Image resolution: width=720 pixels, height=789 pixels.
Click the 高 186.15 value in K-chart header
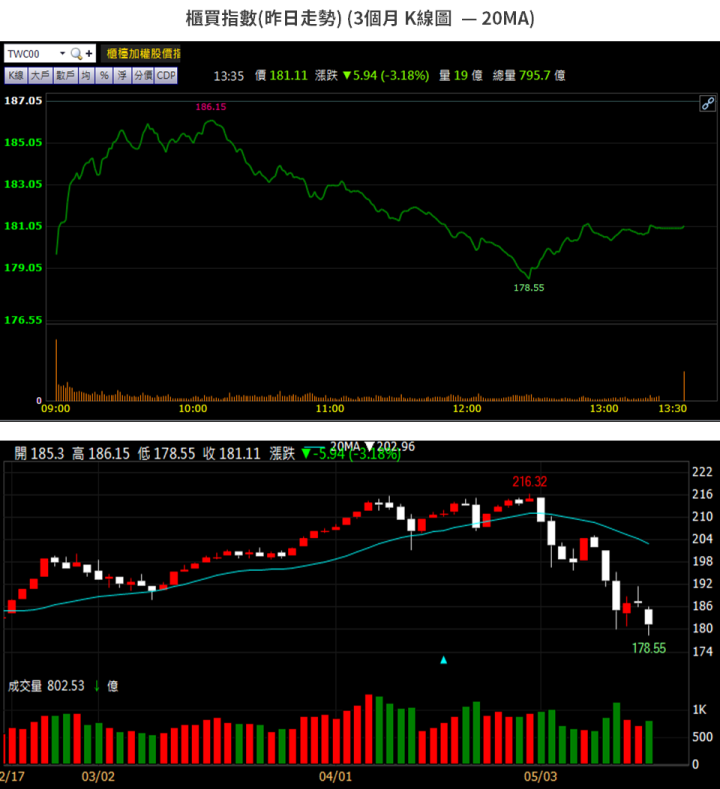point(101,454)
